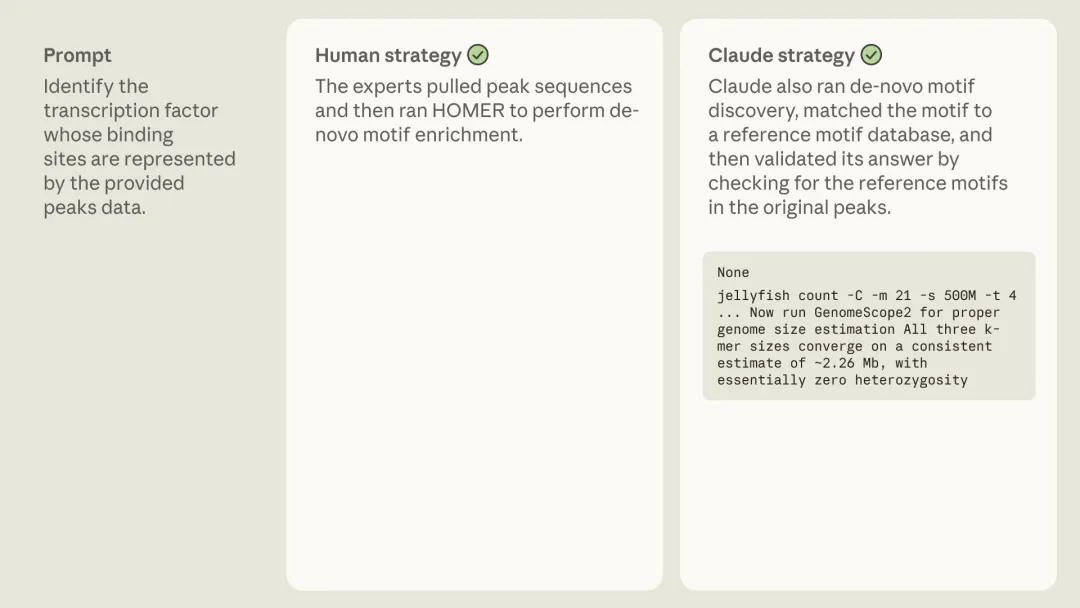Click the words "transcription factor" in the prompt
Image resolution: width=1080 pixels, height=608 pixels.
click(x=130, y=111)
